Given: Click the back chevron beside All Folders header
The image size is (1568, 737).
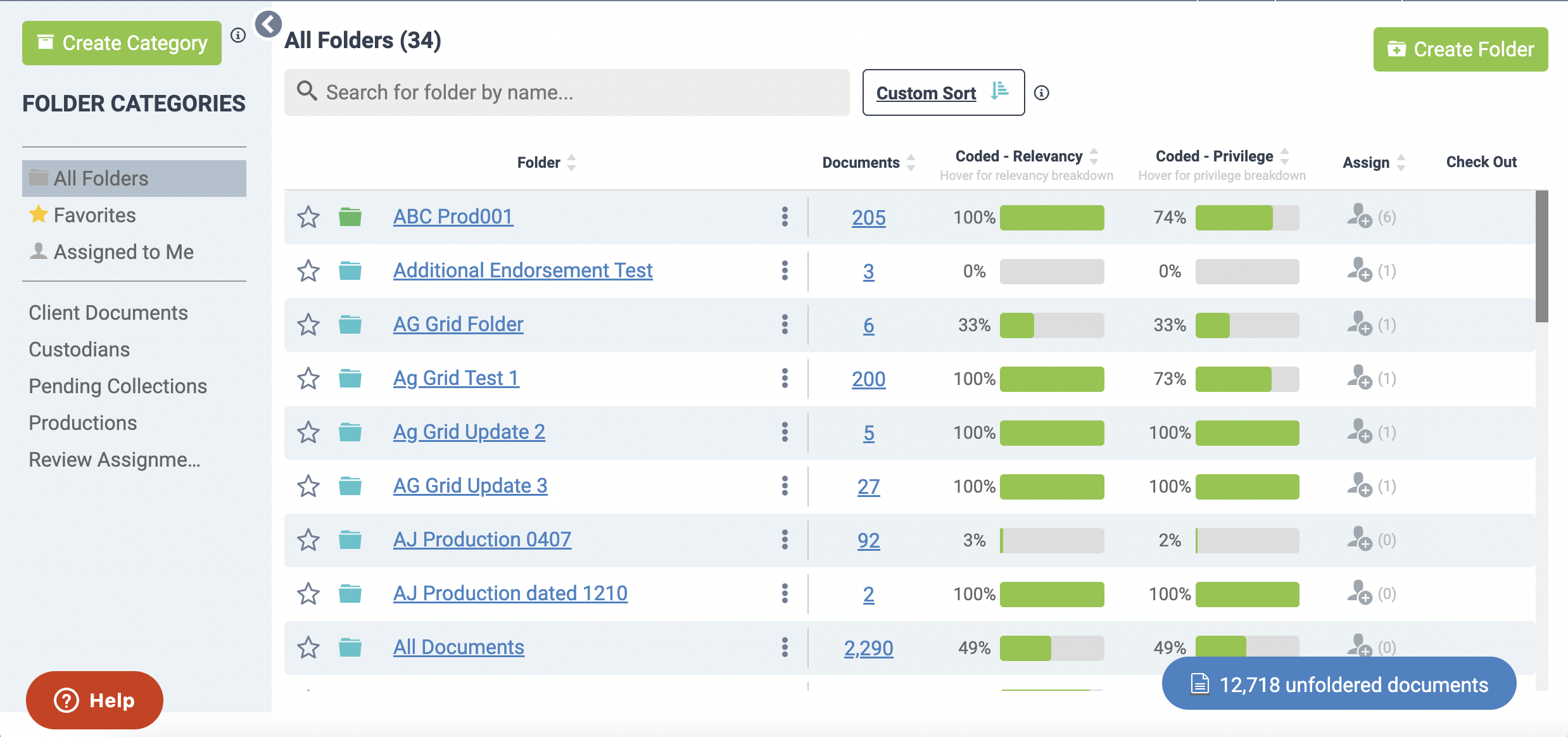Looking at the screenshot, I should pyautogui.click(x=268, y=24).
